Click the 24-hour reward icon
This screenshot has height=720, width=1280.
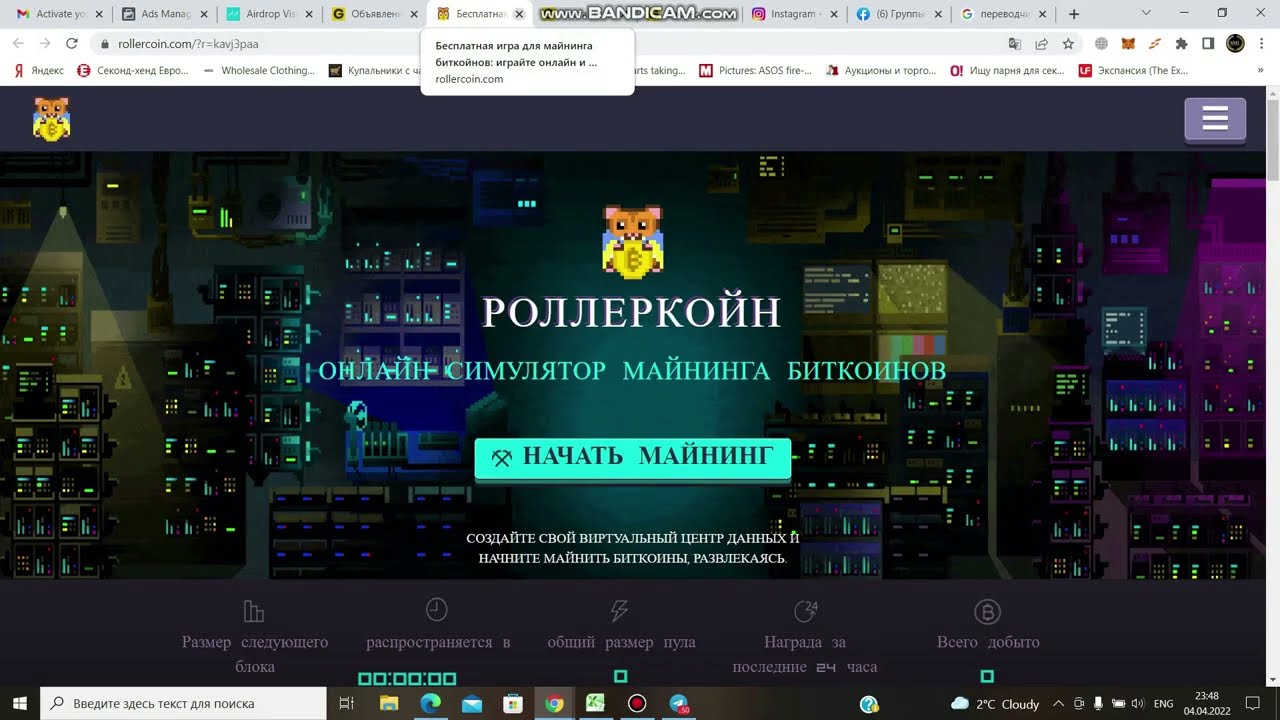(805, 611)
